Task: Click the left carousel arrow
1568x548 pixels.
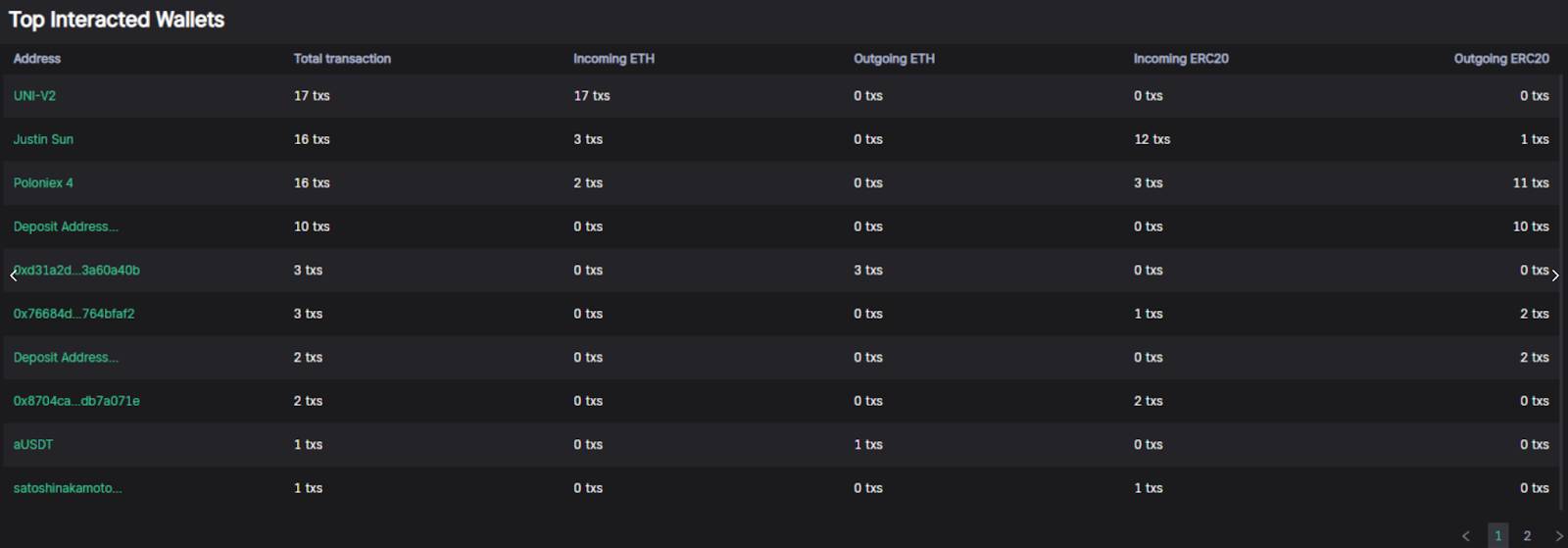Action: pos(13,275)
